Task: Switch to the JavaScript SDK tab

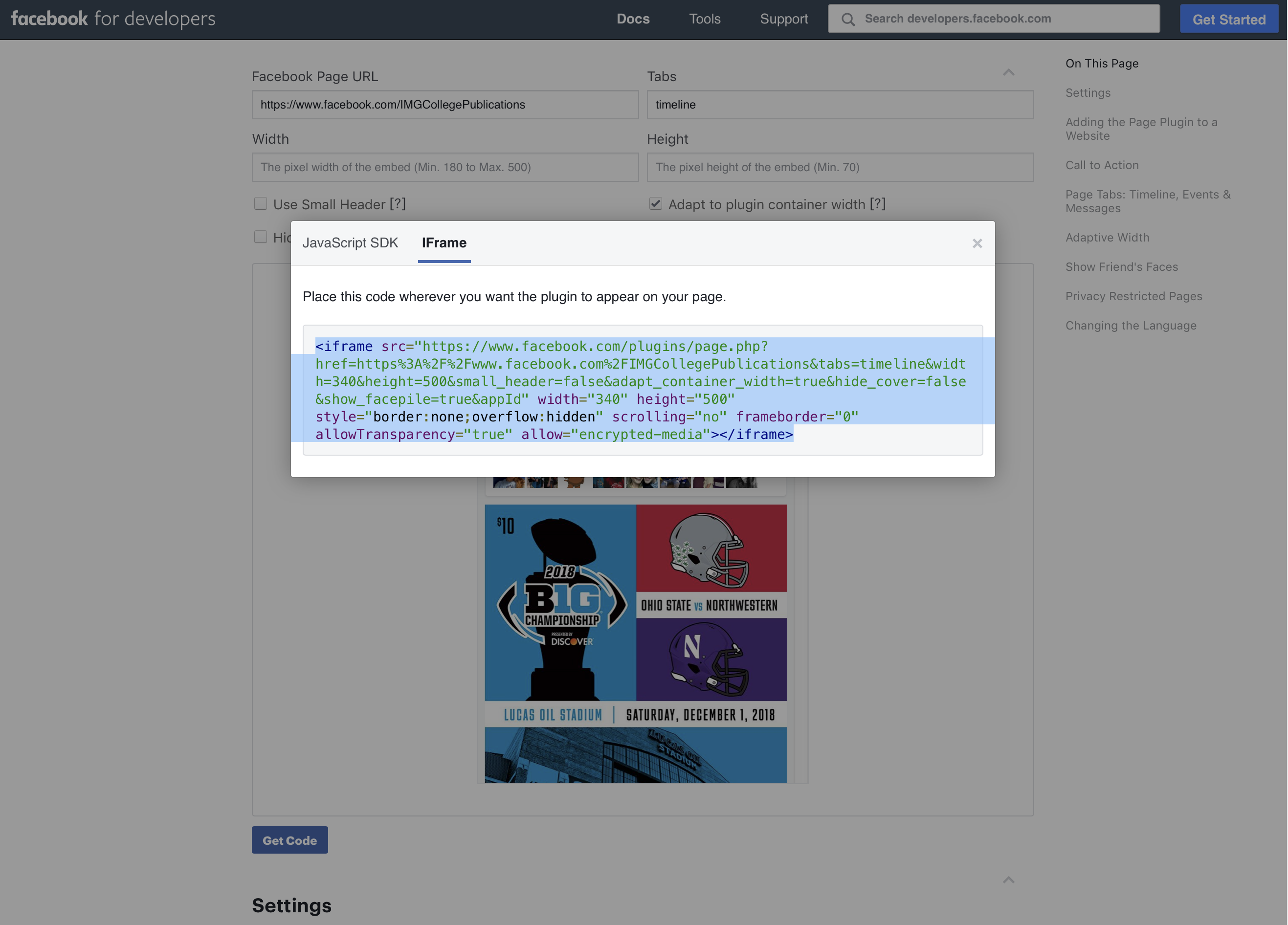Action: pos(350,243)
